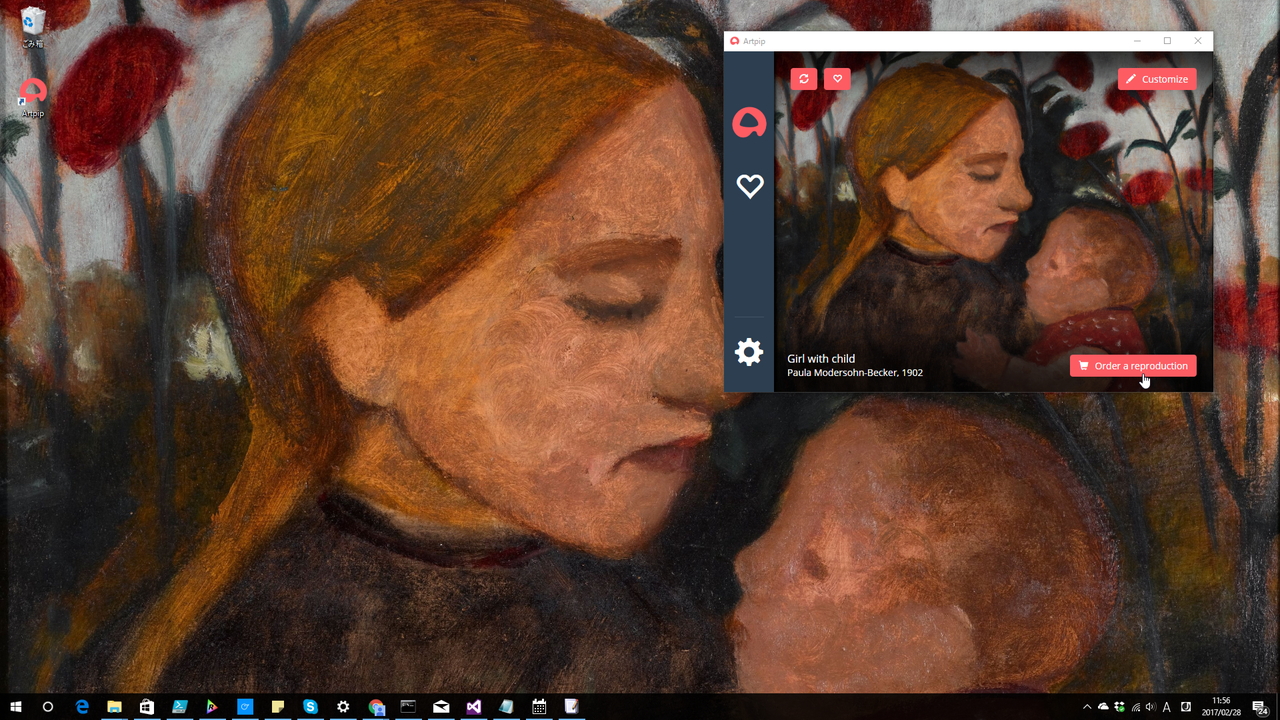Mute system volume from the tray
Screen dimensions: 1280x720
click(x=1151, y=707)
